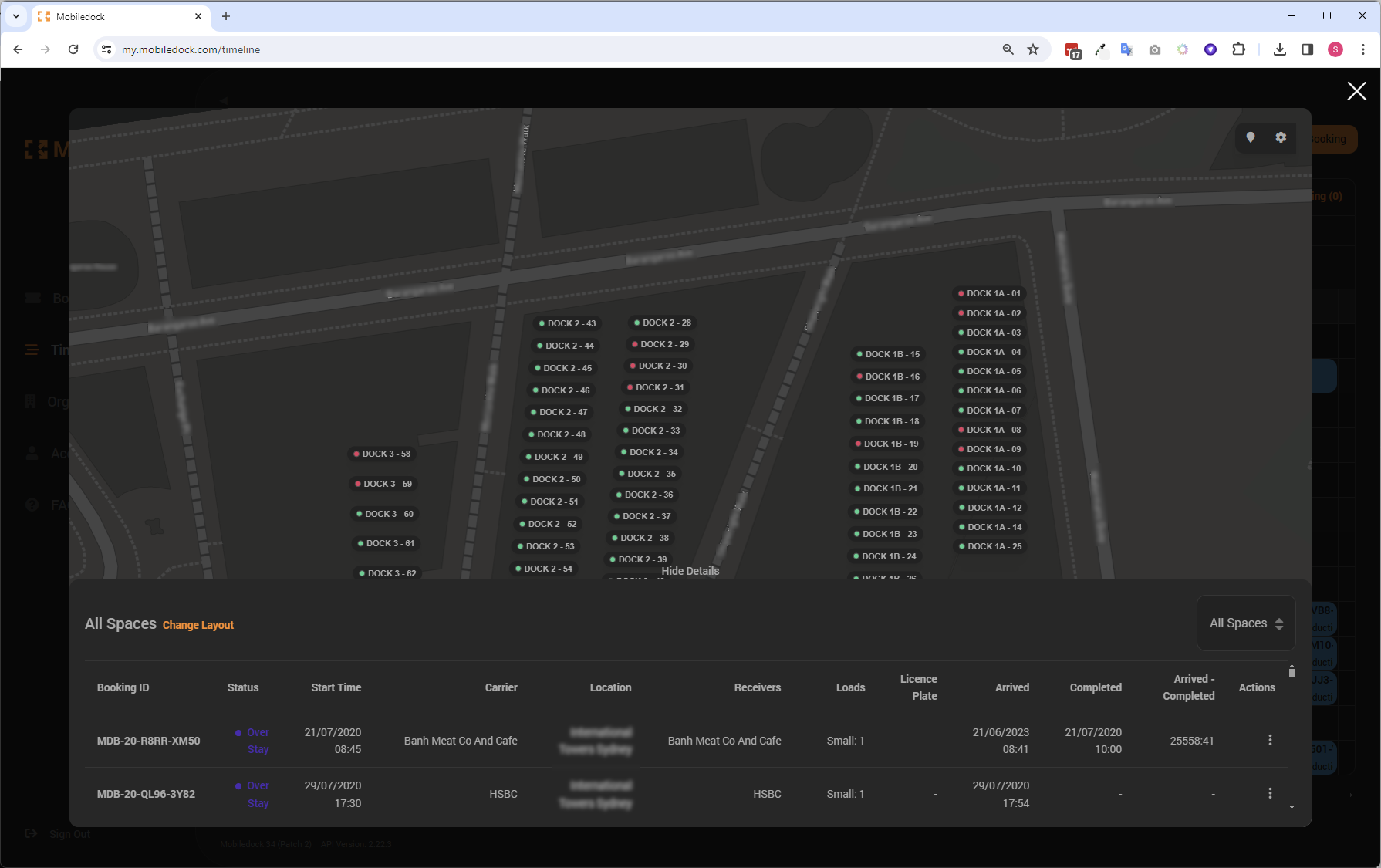The width and height of the screenshot is (1381, 868).
Task: Toggle the bookmark star in the address bar
Action: (x=1033, y=49)
